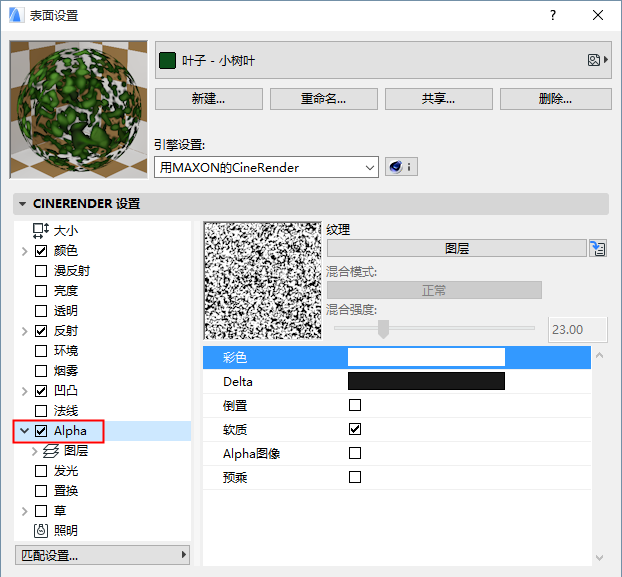The width and height of the screenshot is (622, 577).
Task: Expand the 凹凸 tree item
Action: pos(25,391)
